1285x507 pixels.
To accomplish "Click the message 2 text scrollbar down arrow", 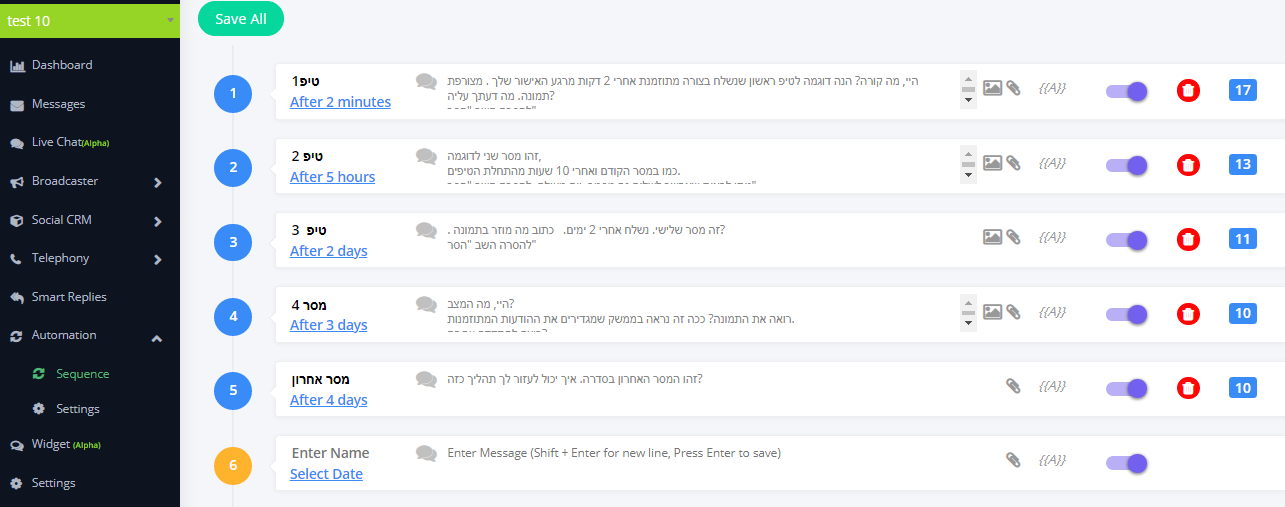I will click(967, 176).
